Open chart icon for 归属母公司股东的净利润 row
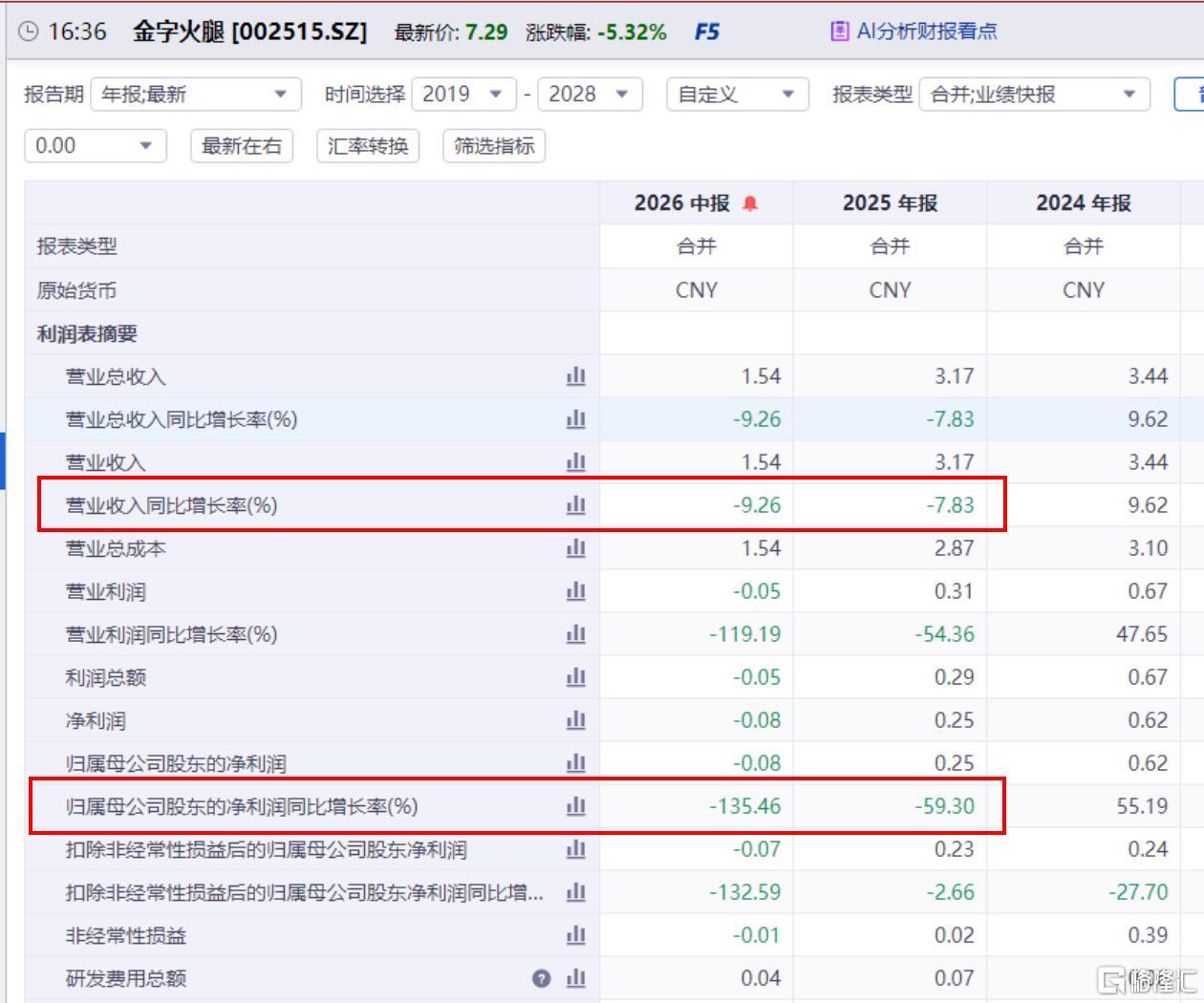Image resolution: width=1204 pixels, height=1003 pixels. point(575,763)
